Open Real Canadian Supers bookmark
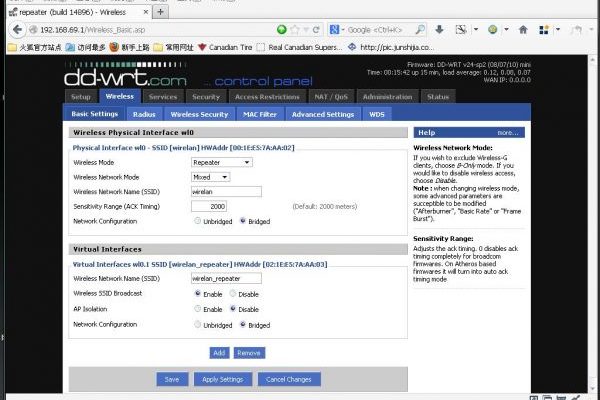The height and width of the screenshot is (400, 600). pyautogui.click(x=299, y=47)
